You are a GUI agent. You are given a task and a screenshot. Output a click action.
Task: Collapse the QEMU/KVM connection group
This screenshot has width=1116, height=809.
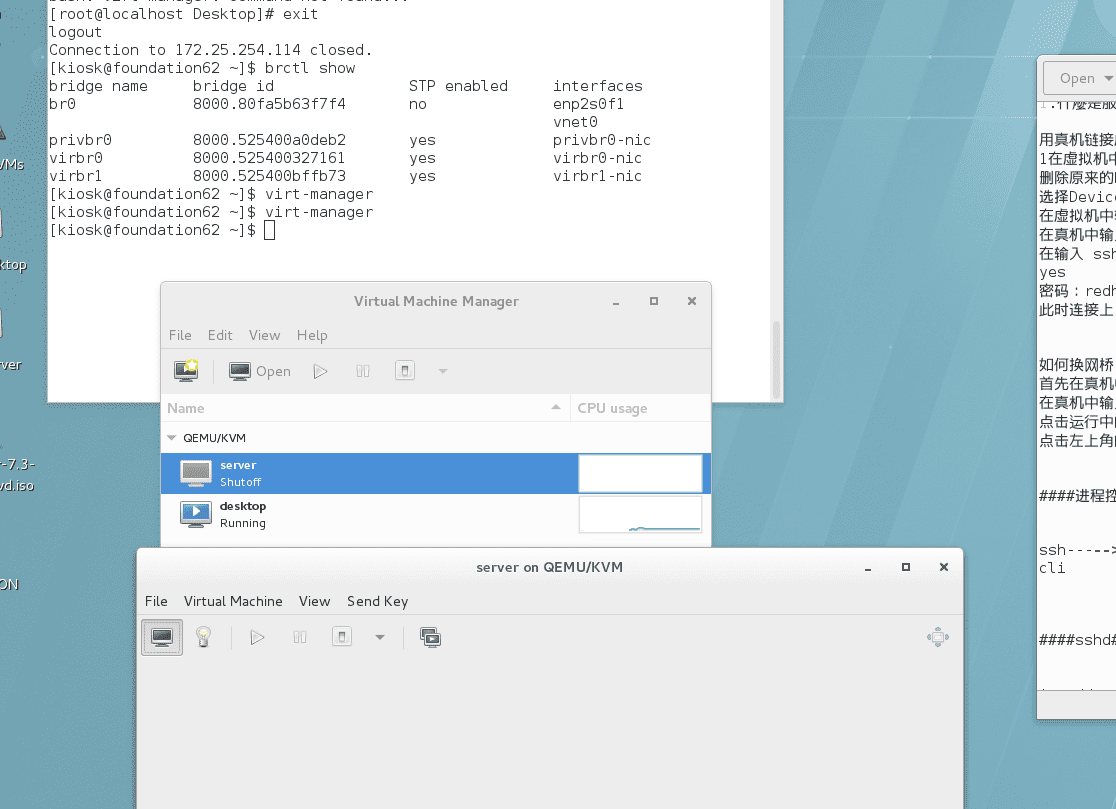click(x=172, y=438)
